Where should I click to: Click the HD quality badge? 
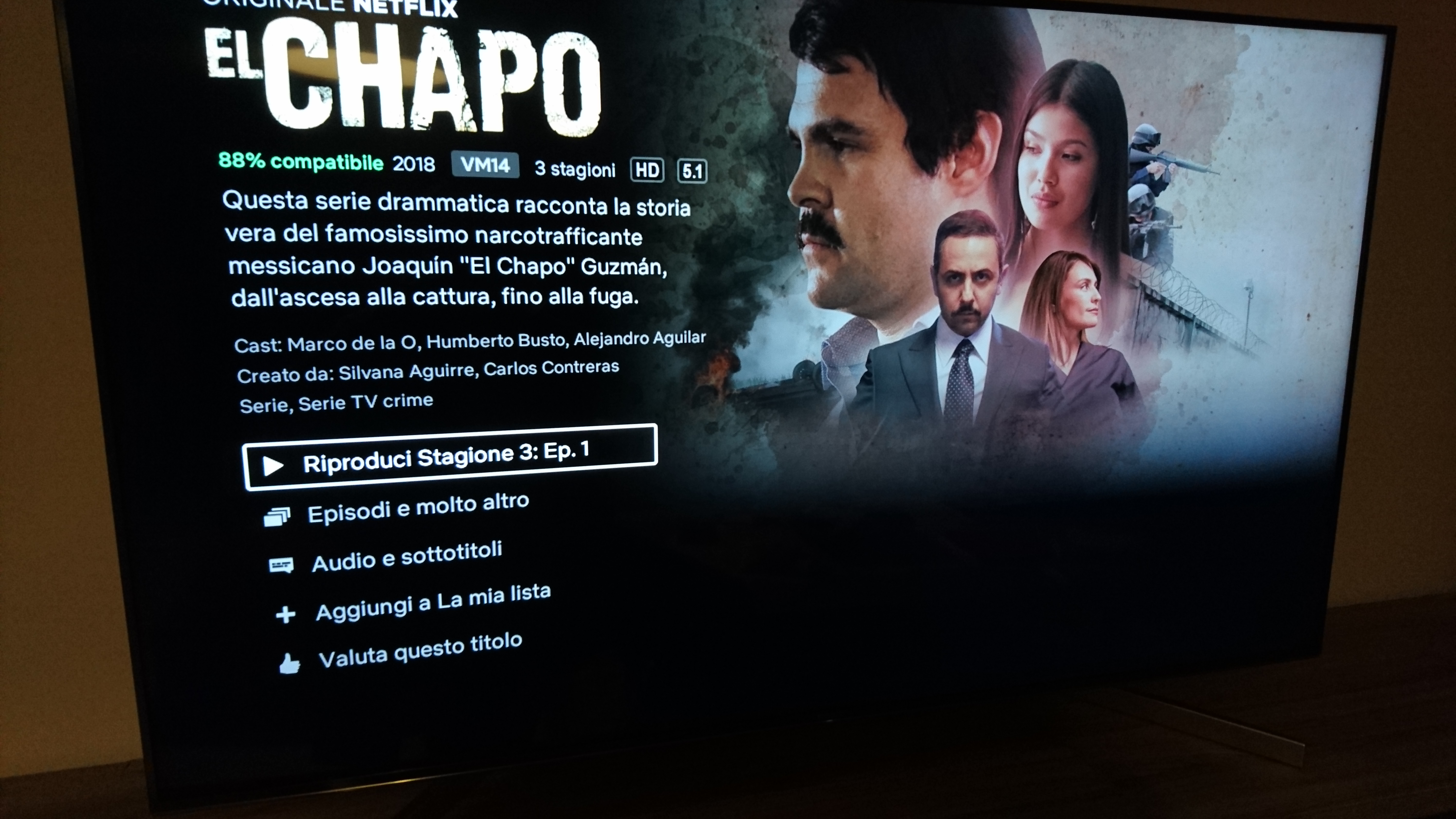(x=647, y=170)
